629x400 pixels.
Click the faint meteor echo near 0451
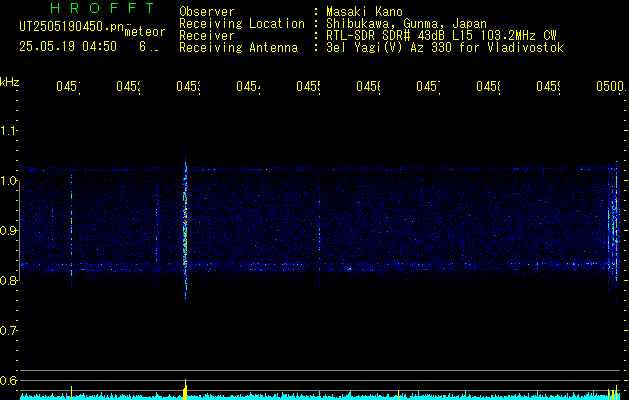pyautogui.click(x=71, y=233)
